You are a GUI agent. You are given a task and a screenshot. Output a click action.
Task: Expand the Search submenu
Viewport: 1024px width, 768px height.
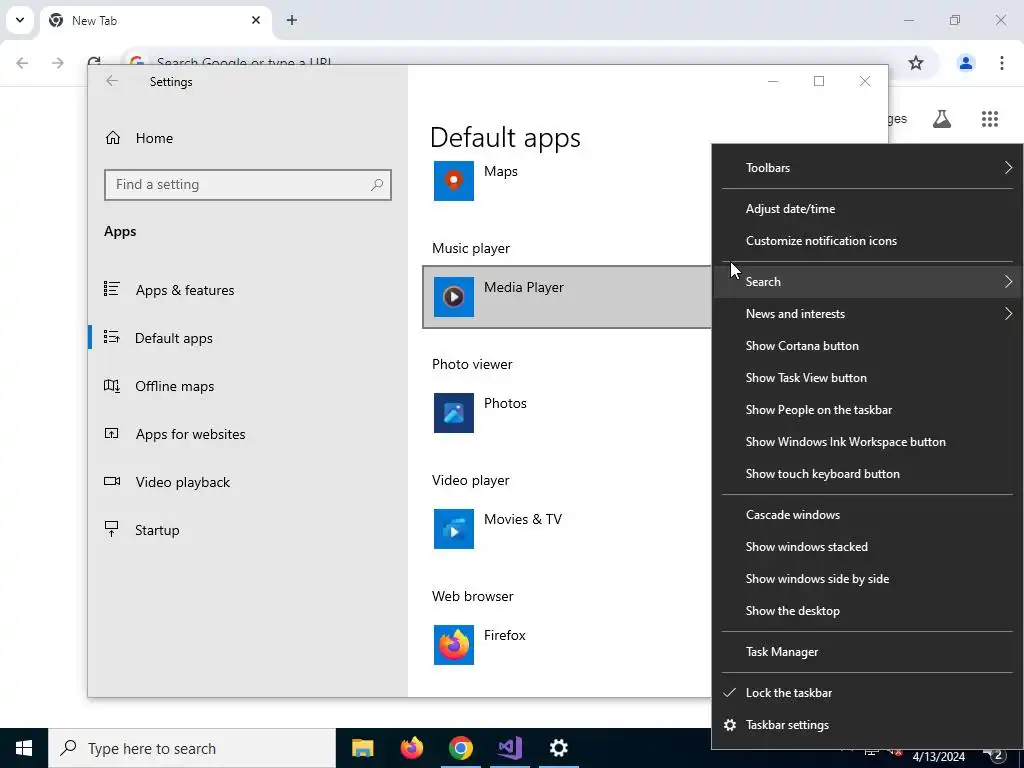867,281
